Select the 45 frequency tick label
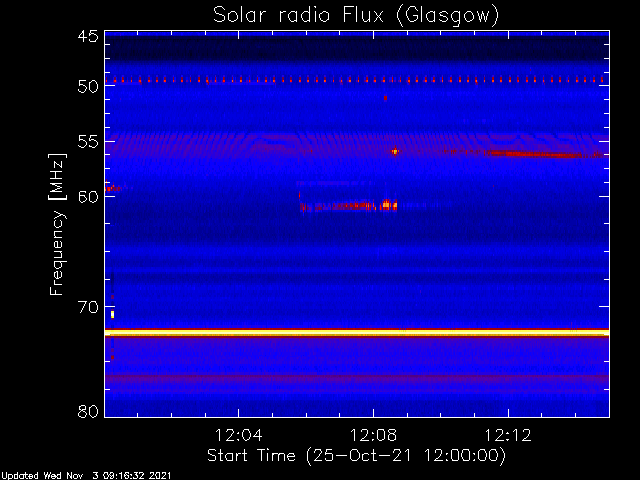Viewport: 640px width, 480px height. (88, 37)
